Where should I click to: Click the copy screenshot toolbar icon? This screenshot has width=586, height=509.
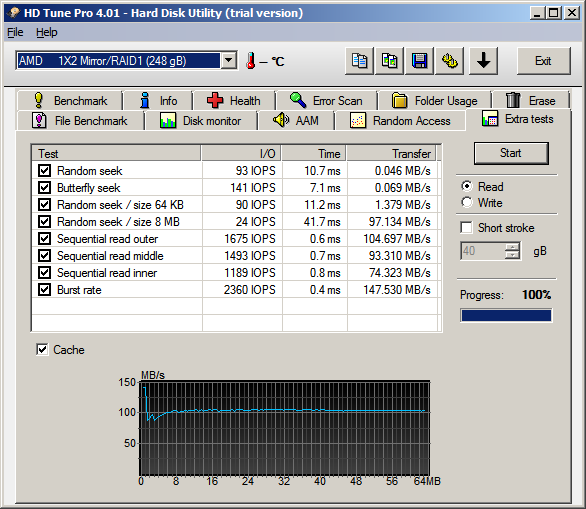click(x=389, y=61)
